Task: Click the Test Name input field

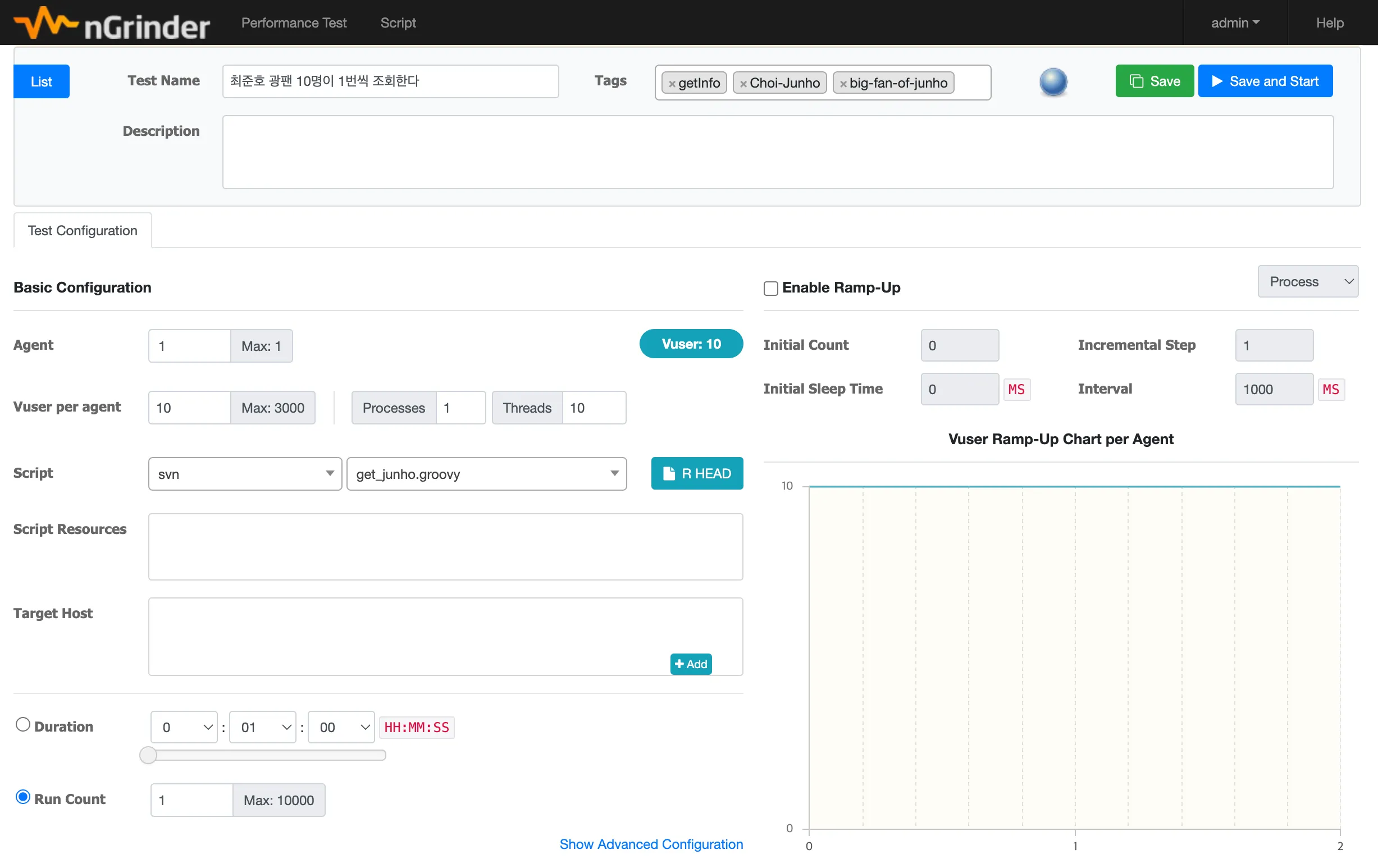Action: (x=390, y=81)
